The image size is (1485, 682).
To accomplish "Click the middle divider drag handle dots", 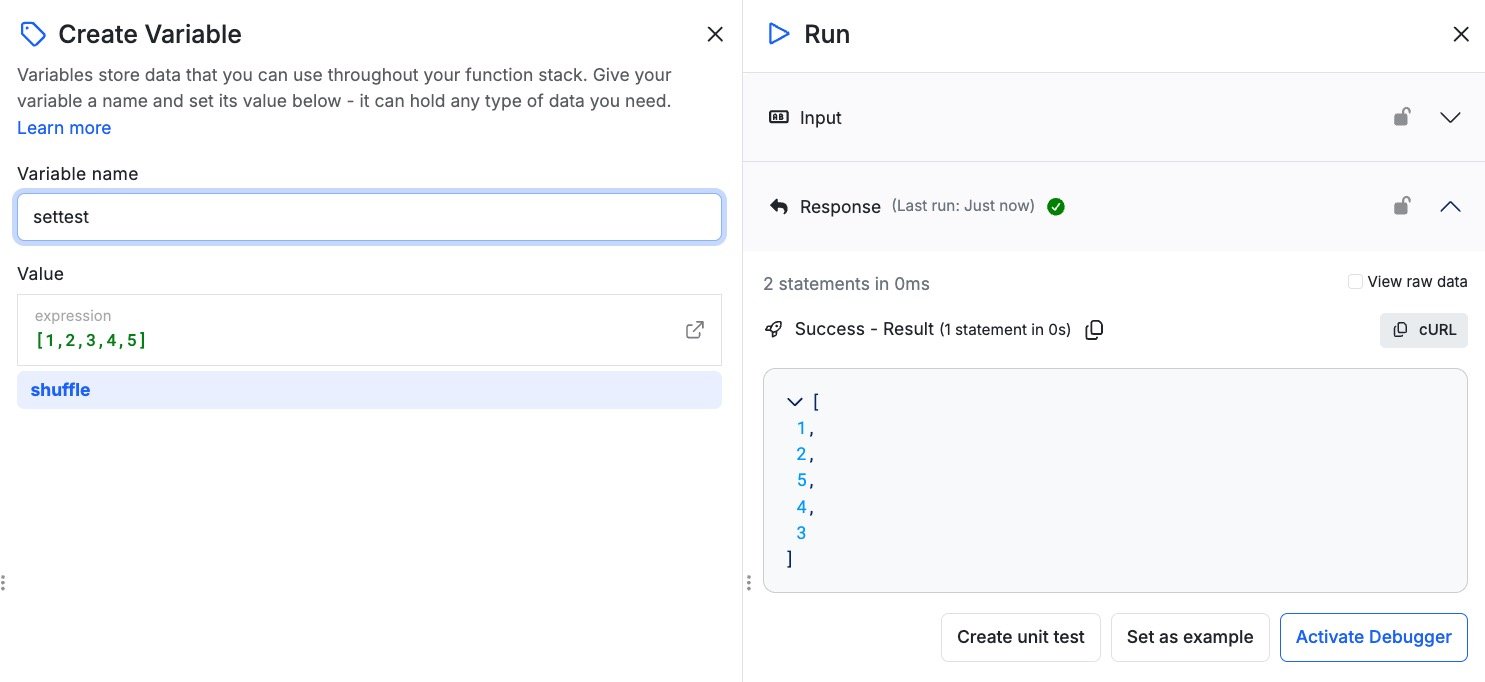I will (748, 582).
